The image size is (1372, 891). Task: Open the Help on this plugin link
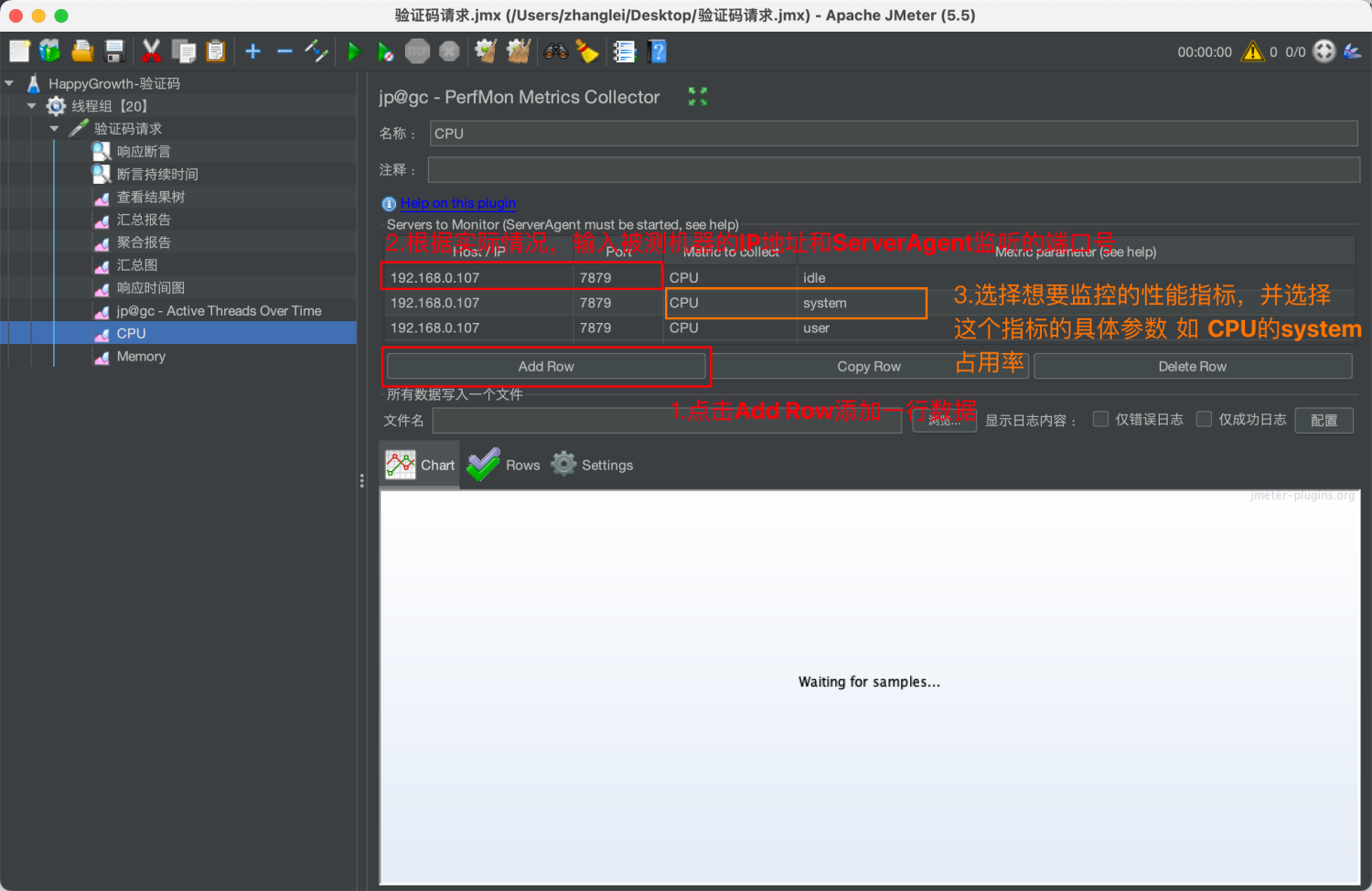click(x=458, y=203)
